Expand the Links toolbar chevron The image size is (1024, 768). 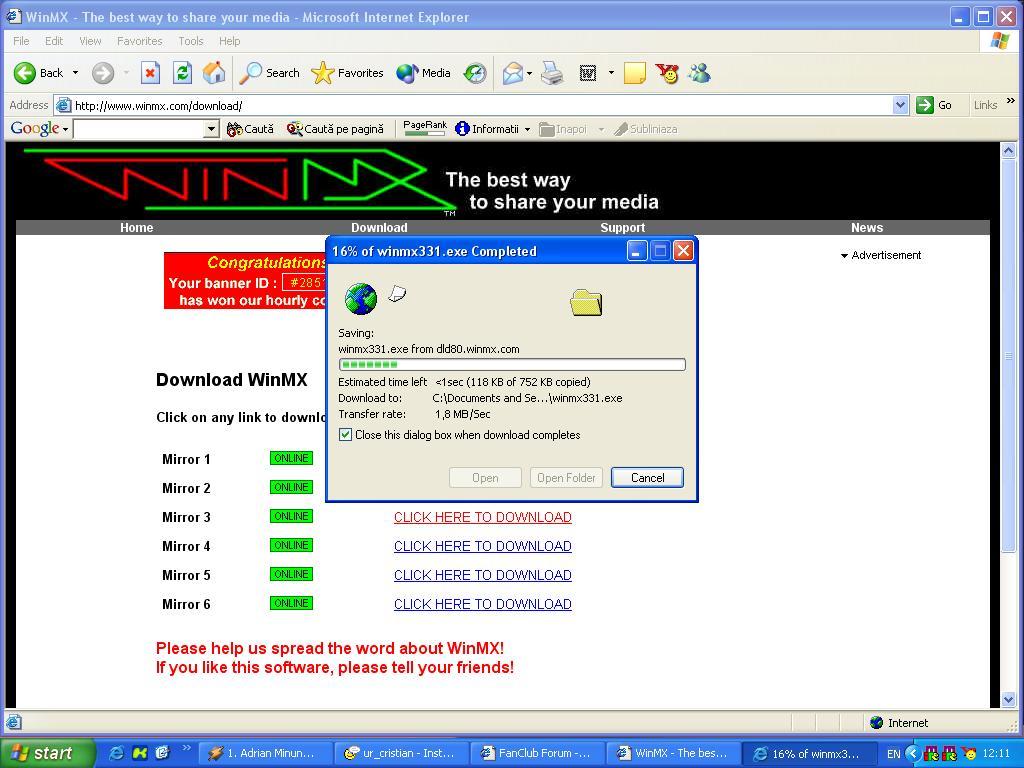[1011, 101]
